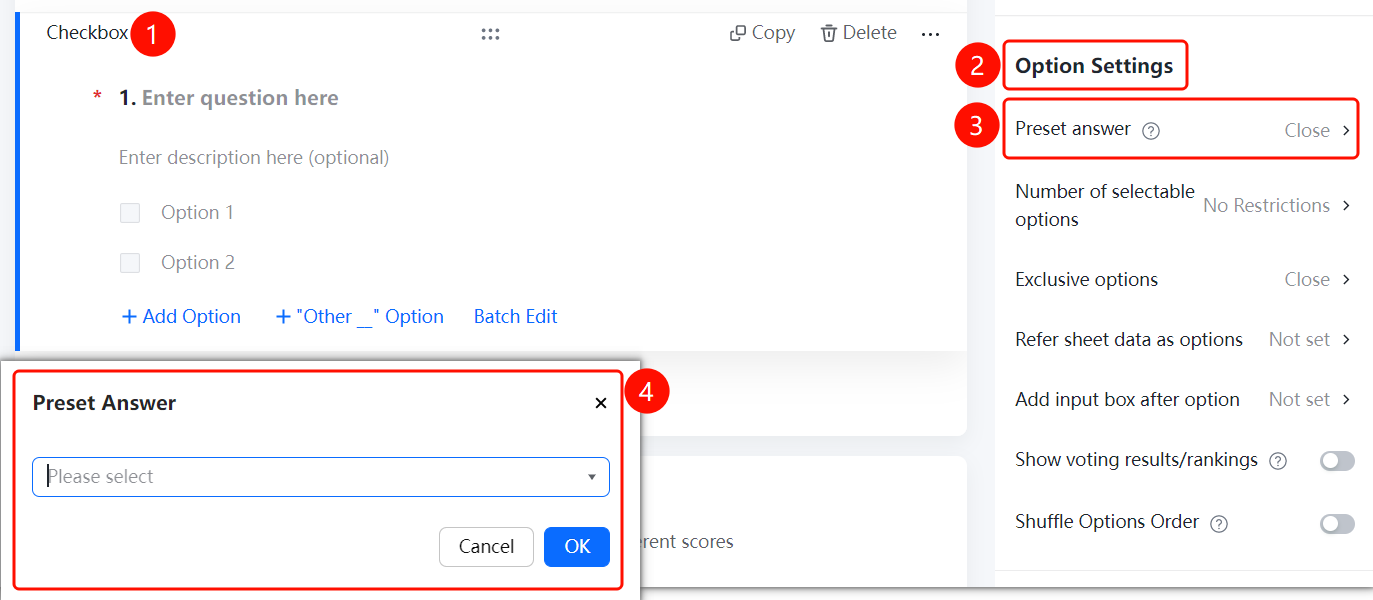The height and width of the screenshot is (600, 1373).
Task: Open the three-dot more options menu
Action: click(x=930, y=34)
